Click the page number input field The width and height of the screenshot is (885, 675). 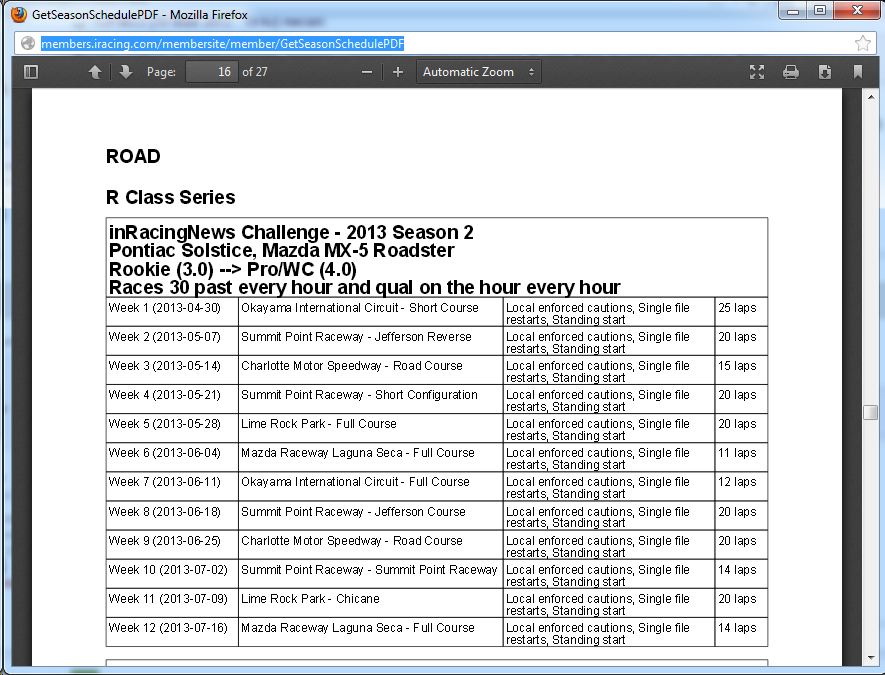click(212, 72)
